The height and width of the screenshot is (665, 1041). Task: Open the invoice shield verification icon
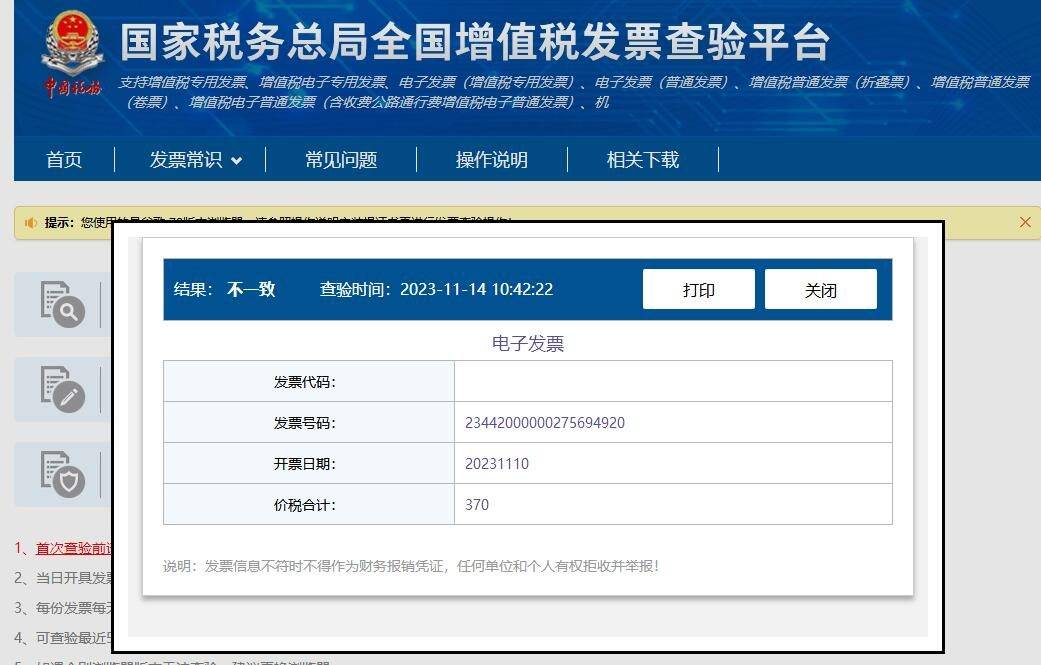point(62,474)
